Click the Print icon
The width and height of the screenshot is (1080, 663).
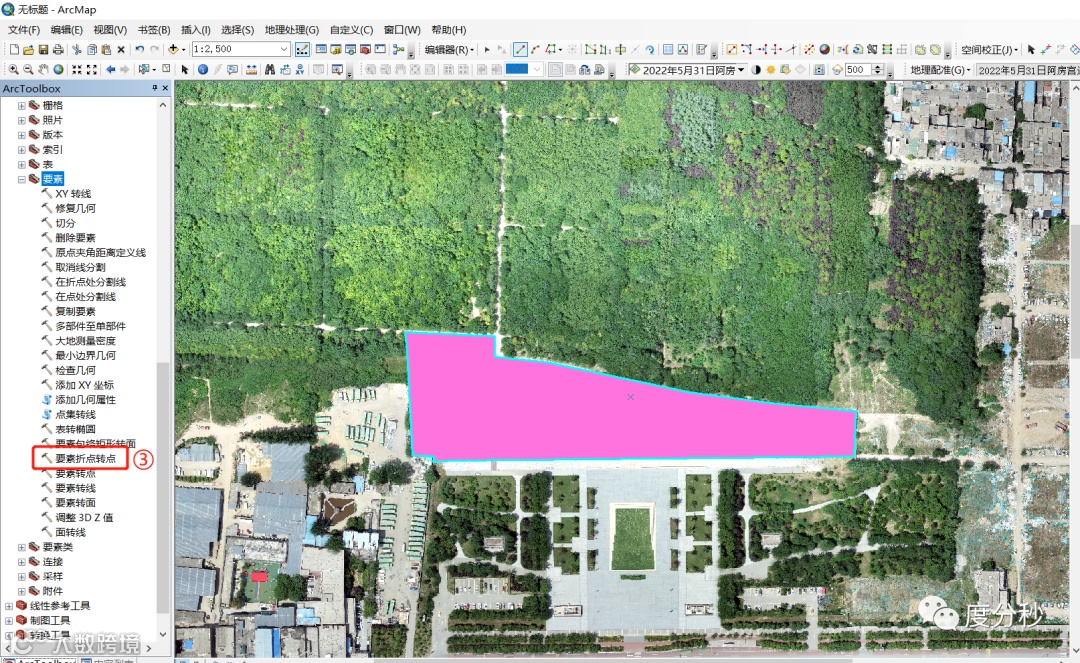58,50
